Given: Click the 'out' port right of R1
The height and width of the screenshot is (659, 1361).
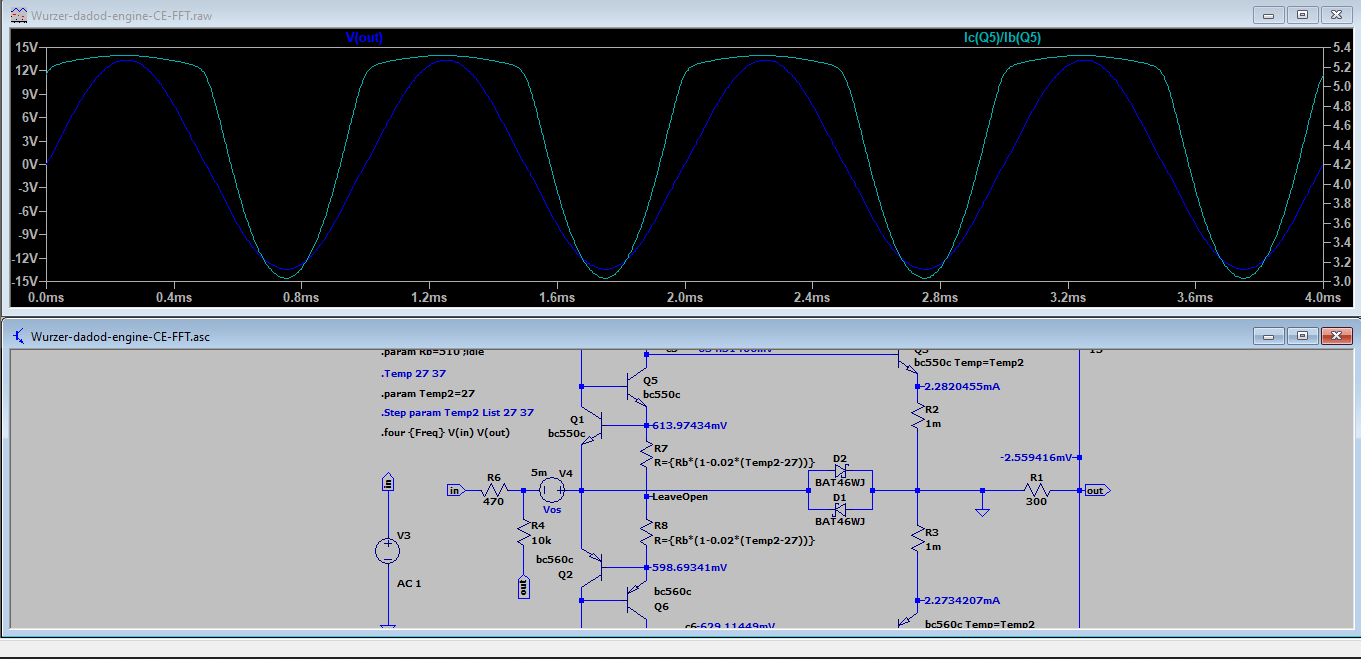Looking at the screenshot, I should 1097,490.
